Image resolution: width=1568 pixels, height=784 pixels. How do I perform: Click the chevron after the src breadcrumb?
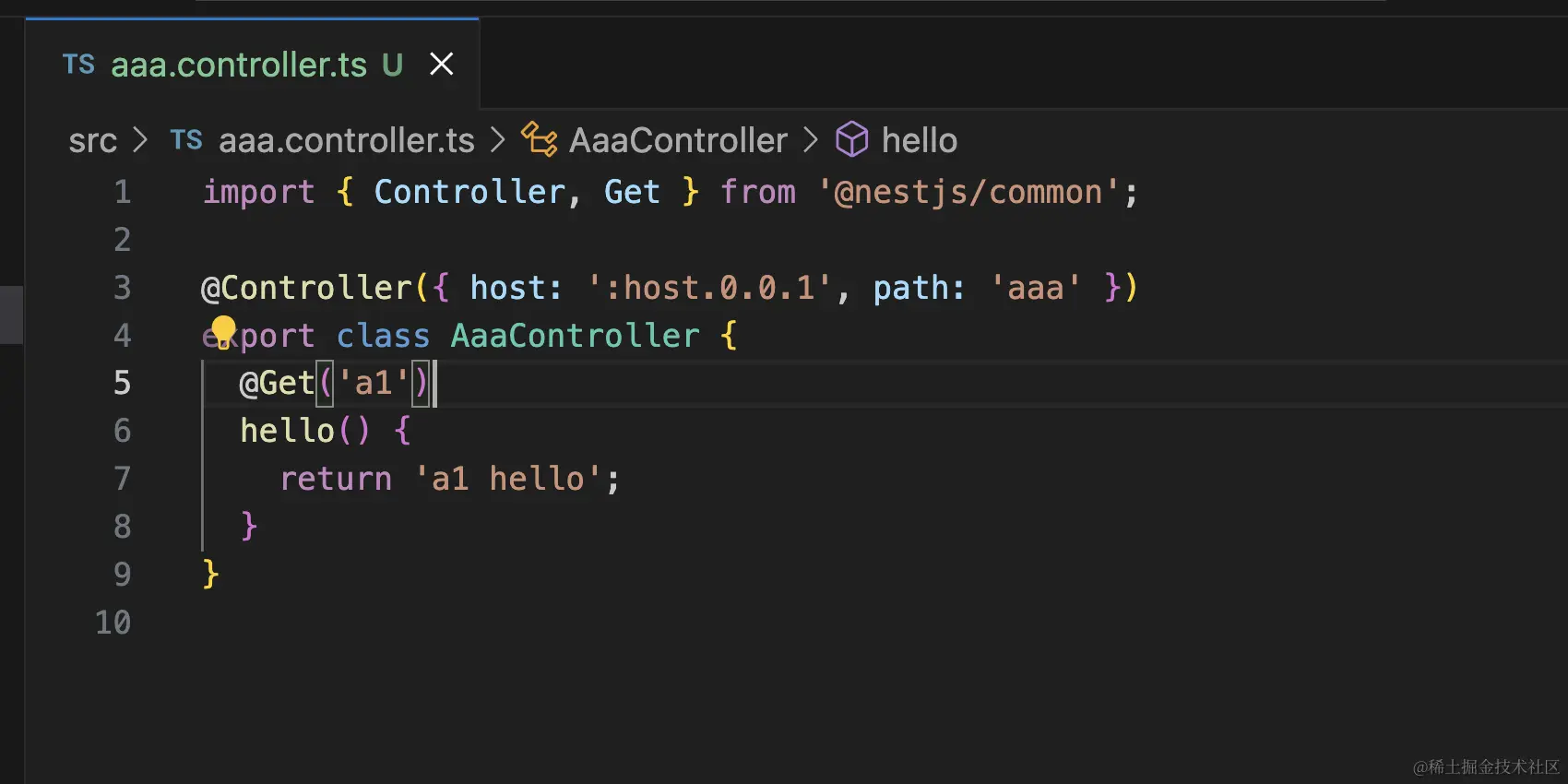point(140,140)
